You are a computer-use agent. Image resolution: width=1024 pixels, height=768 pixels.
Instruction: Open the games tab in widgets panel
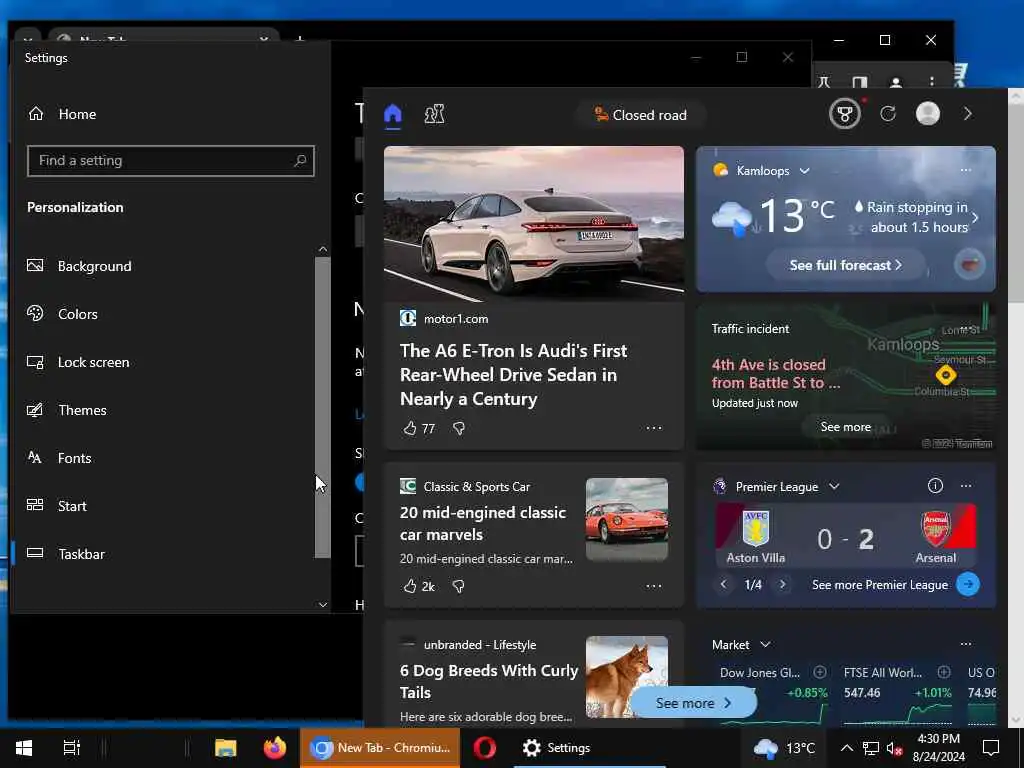pos(434,114)
